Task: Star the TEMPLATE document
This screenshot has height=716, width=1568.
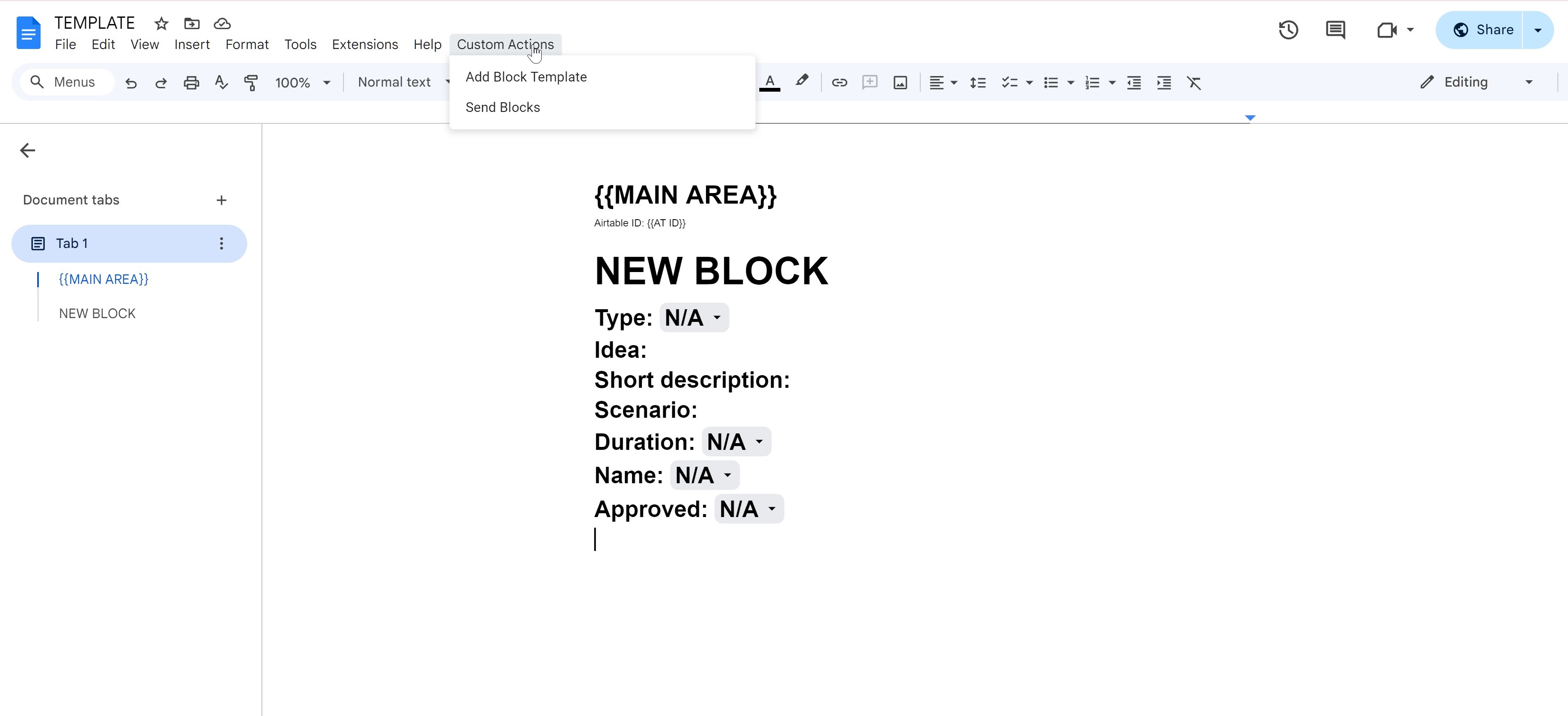Action: click(x=161, y=24)
